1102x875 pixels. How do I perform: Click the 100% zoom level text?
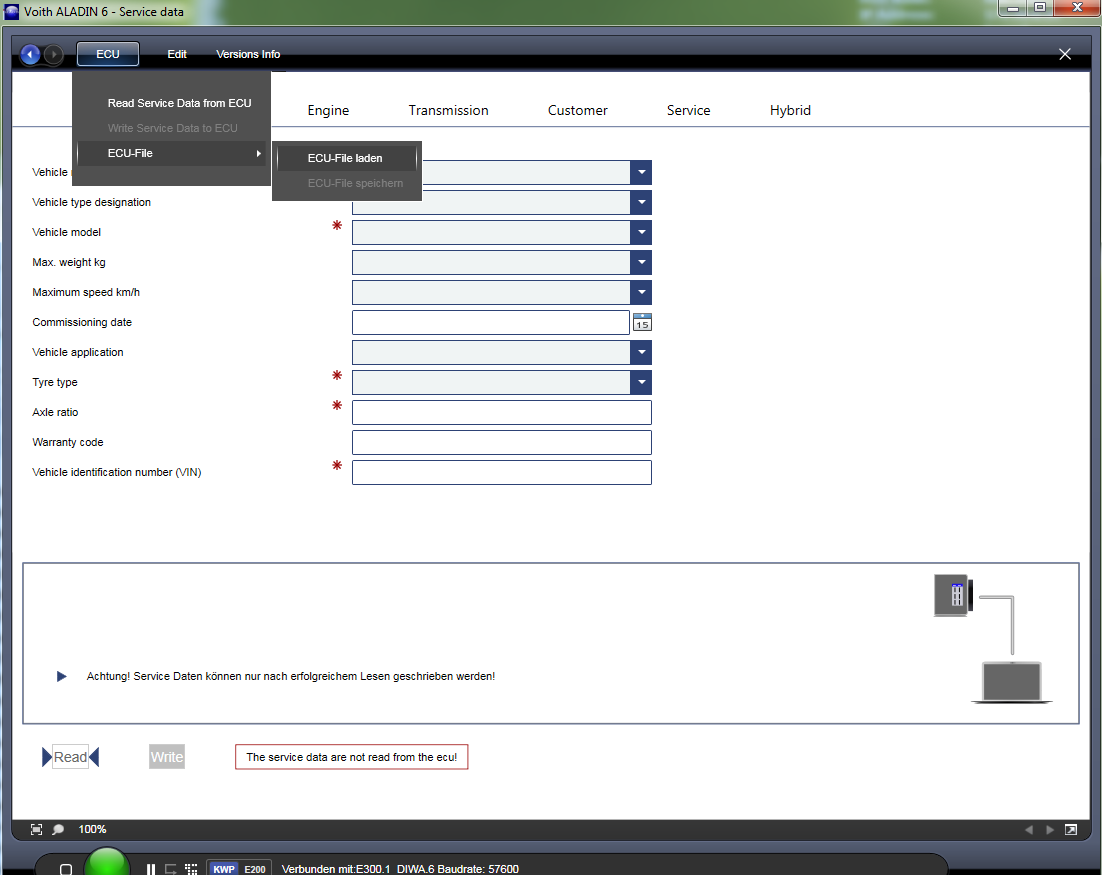pyautogui.click(x=92, y=829)
